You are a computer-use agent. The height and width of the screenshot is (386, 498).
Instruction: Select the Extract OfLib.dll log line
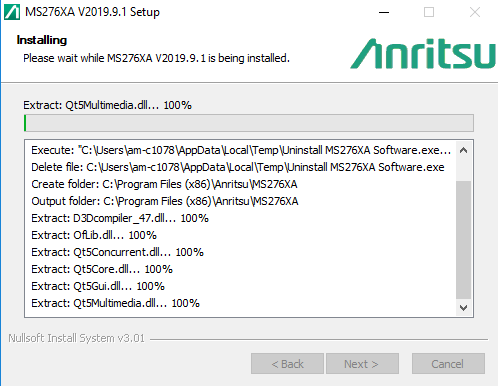94,235
